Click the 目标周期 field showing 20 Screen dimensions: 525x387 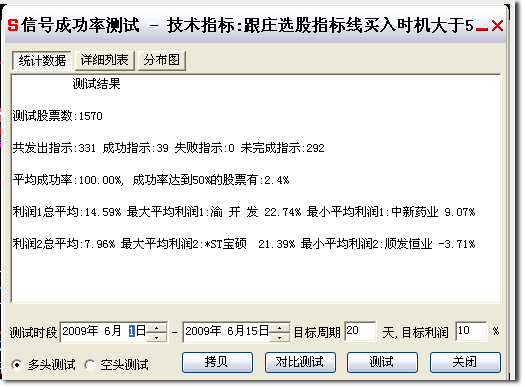pyautogui.click(x=360, y=331)
